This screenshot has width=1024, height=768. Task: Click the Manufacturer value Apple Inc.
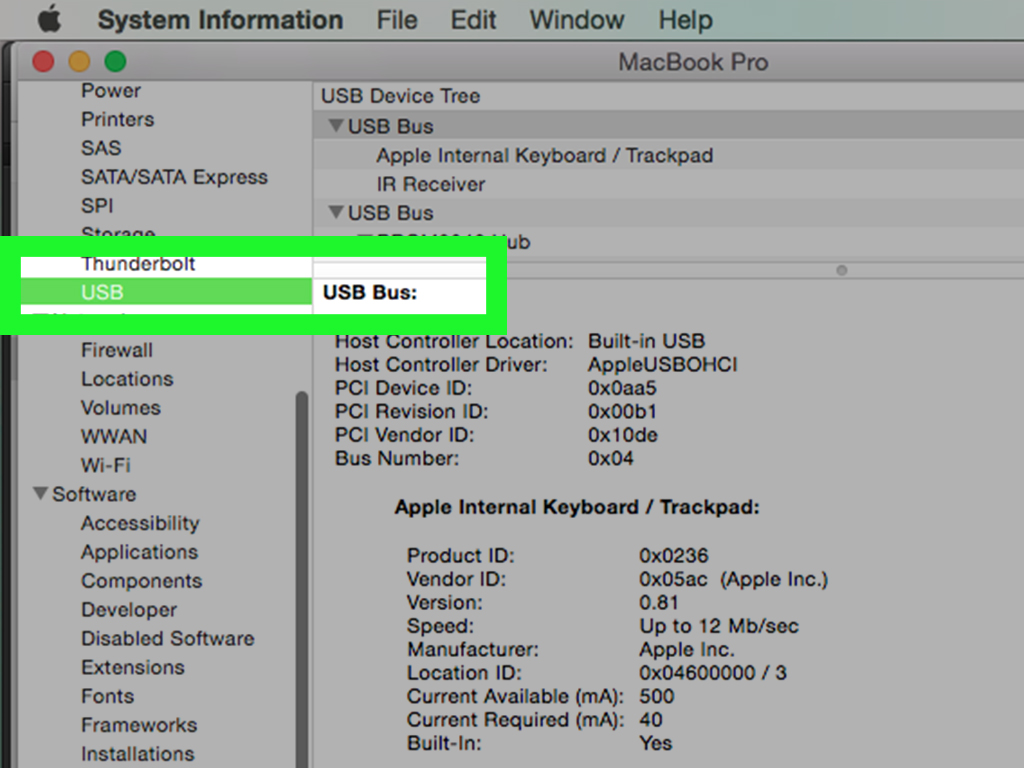click(x=686, y=650)
